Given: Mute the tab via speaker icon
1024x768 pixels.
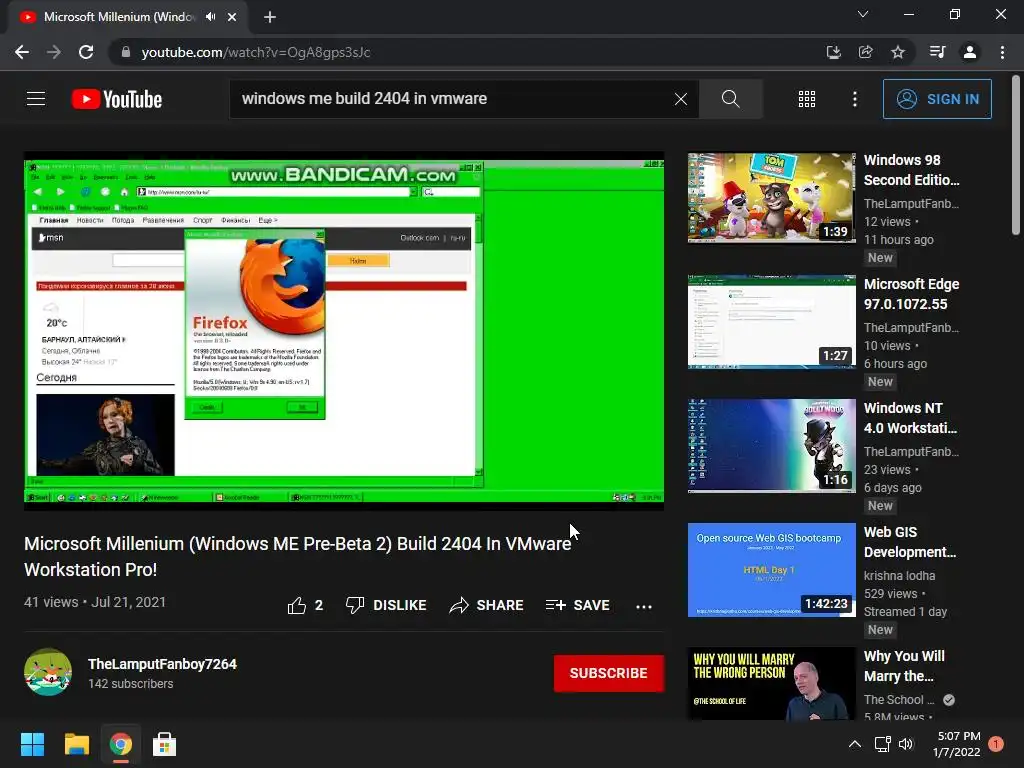Looking at the screenshot, I should [x=210, y=17].
